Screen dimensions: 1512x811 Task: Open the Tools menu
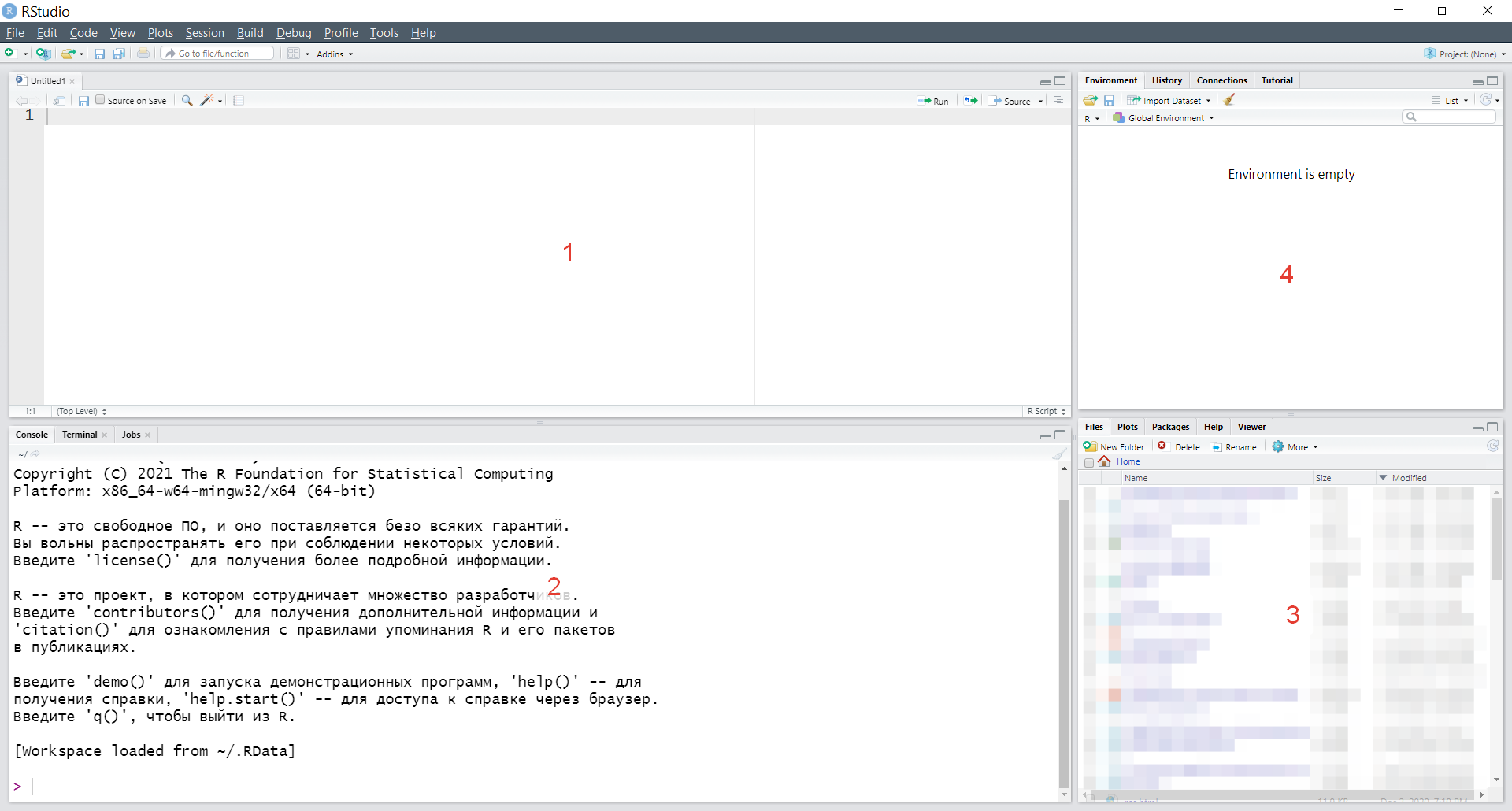coord(384,33)
